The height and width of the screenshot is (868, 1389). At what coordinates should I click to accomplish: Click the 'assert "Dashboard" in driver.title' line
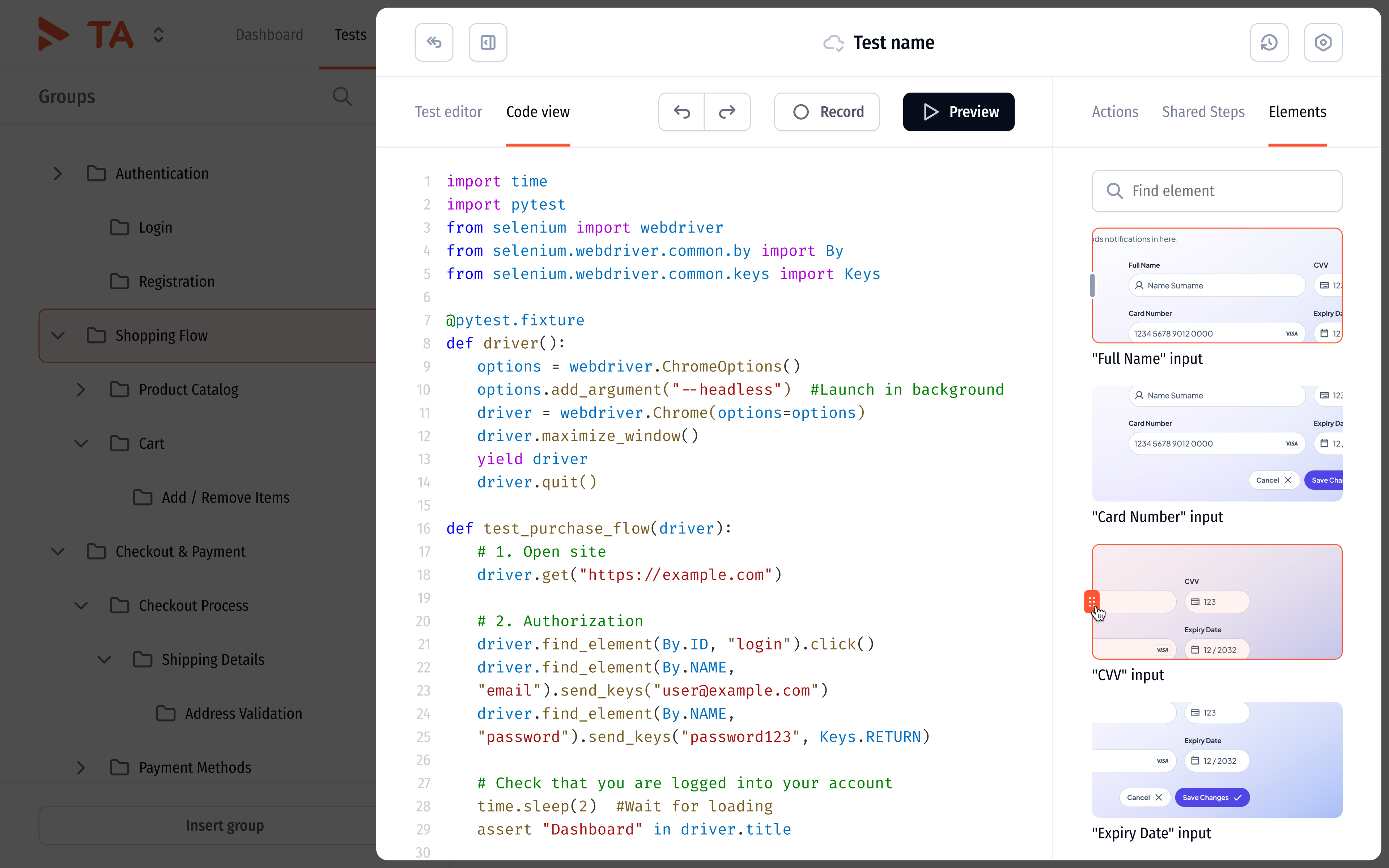(634, 829)
